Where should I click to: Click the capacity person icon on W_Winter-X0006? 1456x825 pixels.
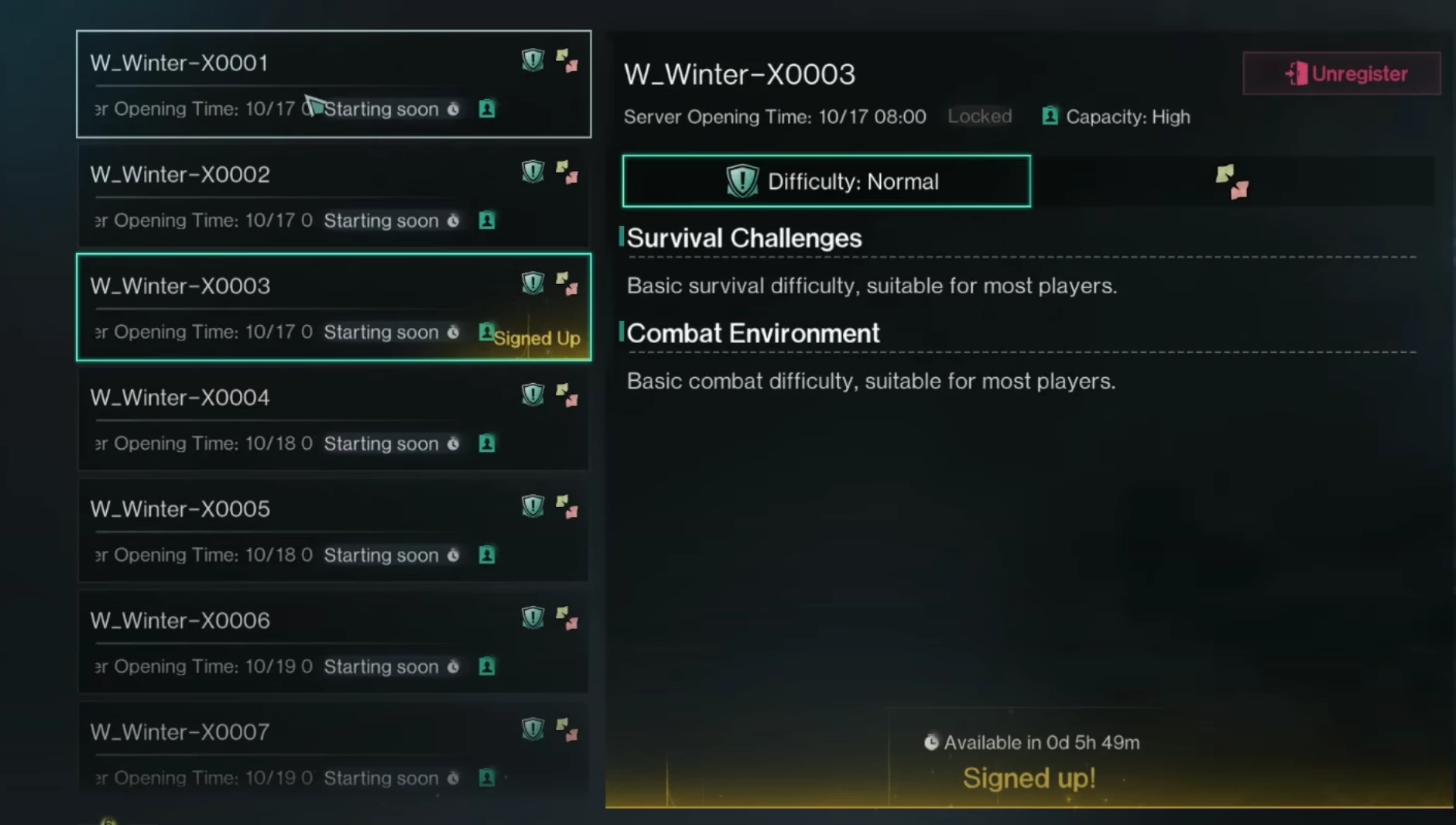[487, 666]
